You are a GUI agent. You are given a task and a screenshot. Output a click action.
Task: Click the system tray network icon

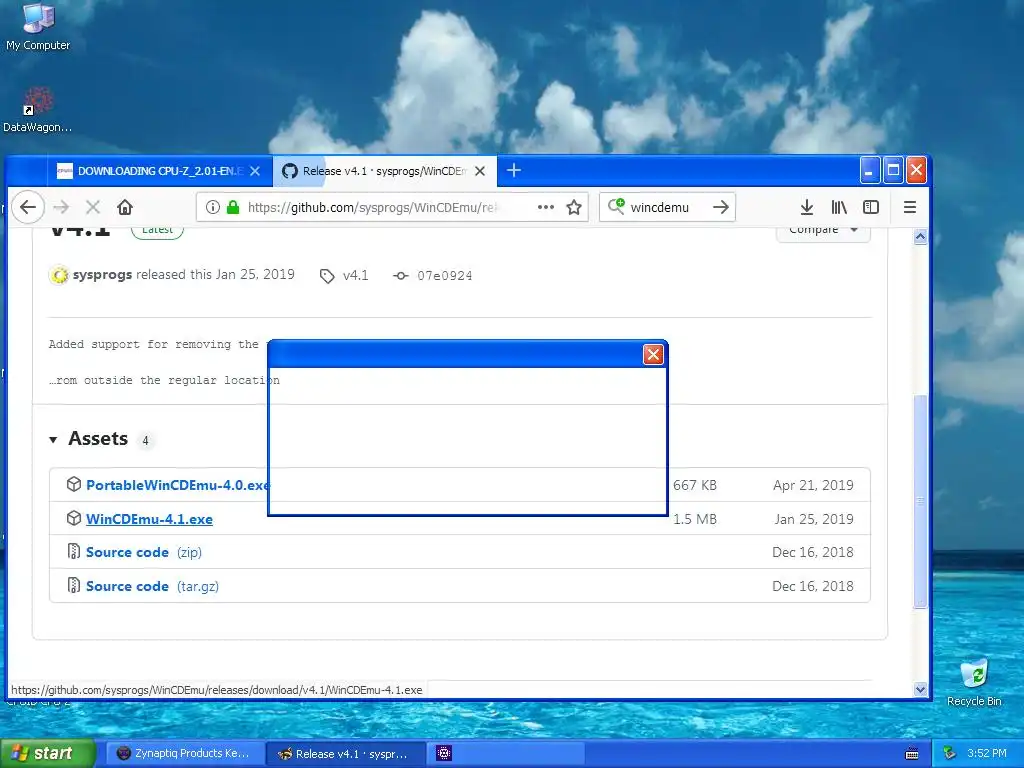950,754
